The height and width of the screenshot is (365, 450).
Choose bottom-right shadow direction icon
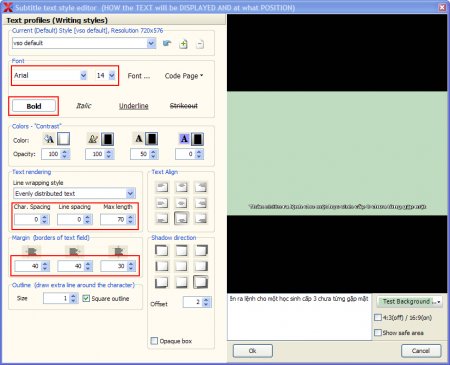tap(200, 282)
